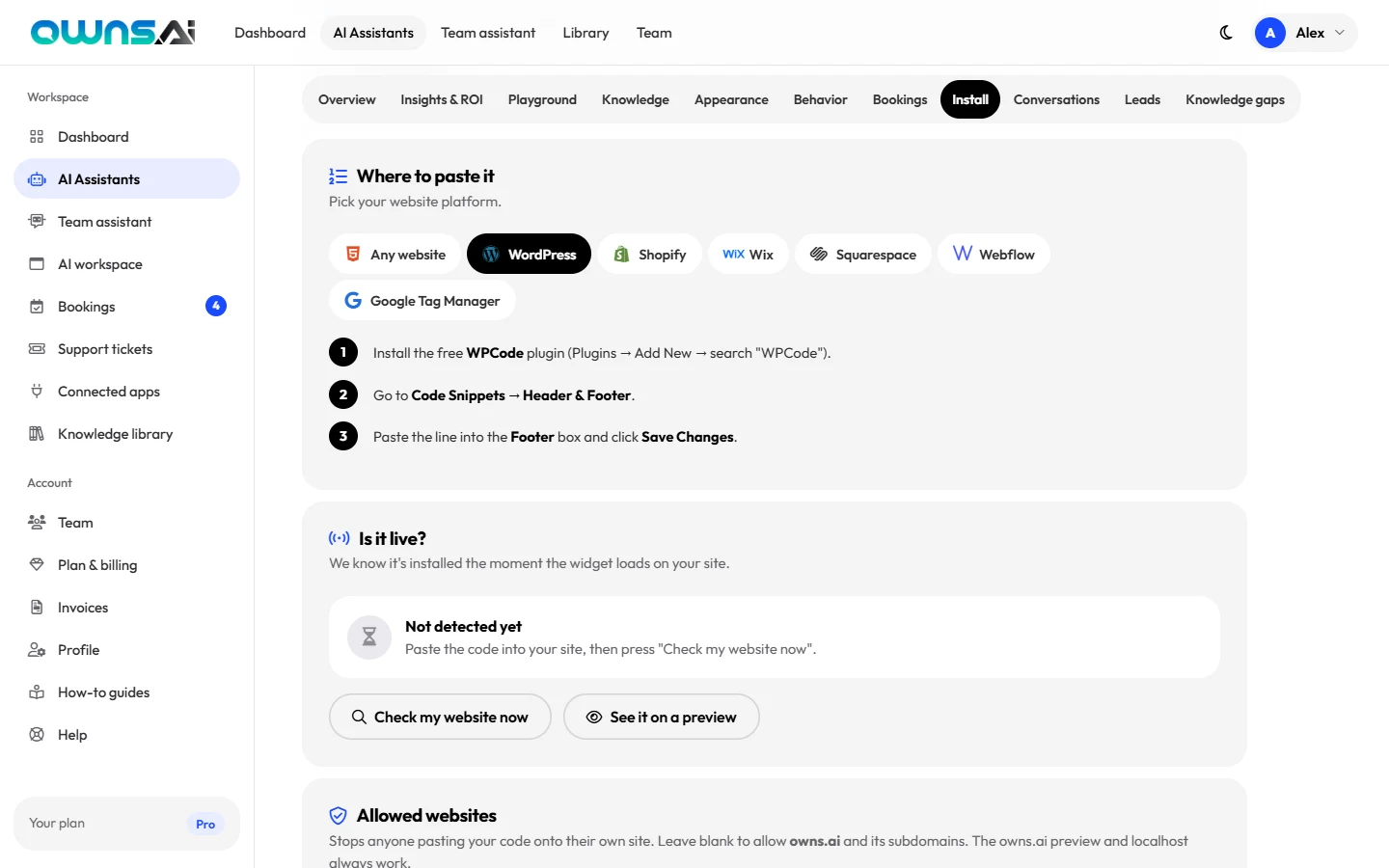Click the Knowledge library books icon
This screenshot has height=868, width=1389.
click(37, 434)
